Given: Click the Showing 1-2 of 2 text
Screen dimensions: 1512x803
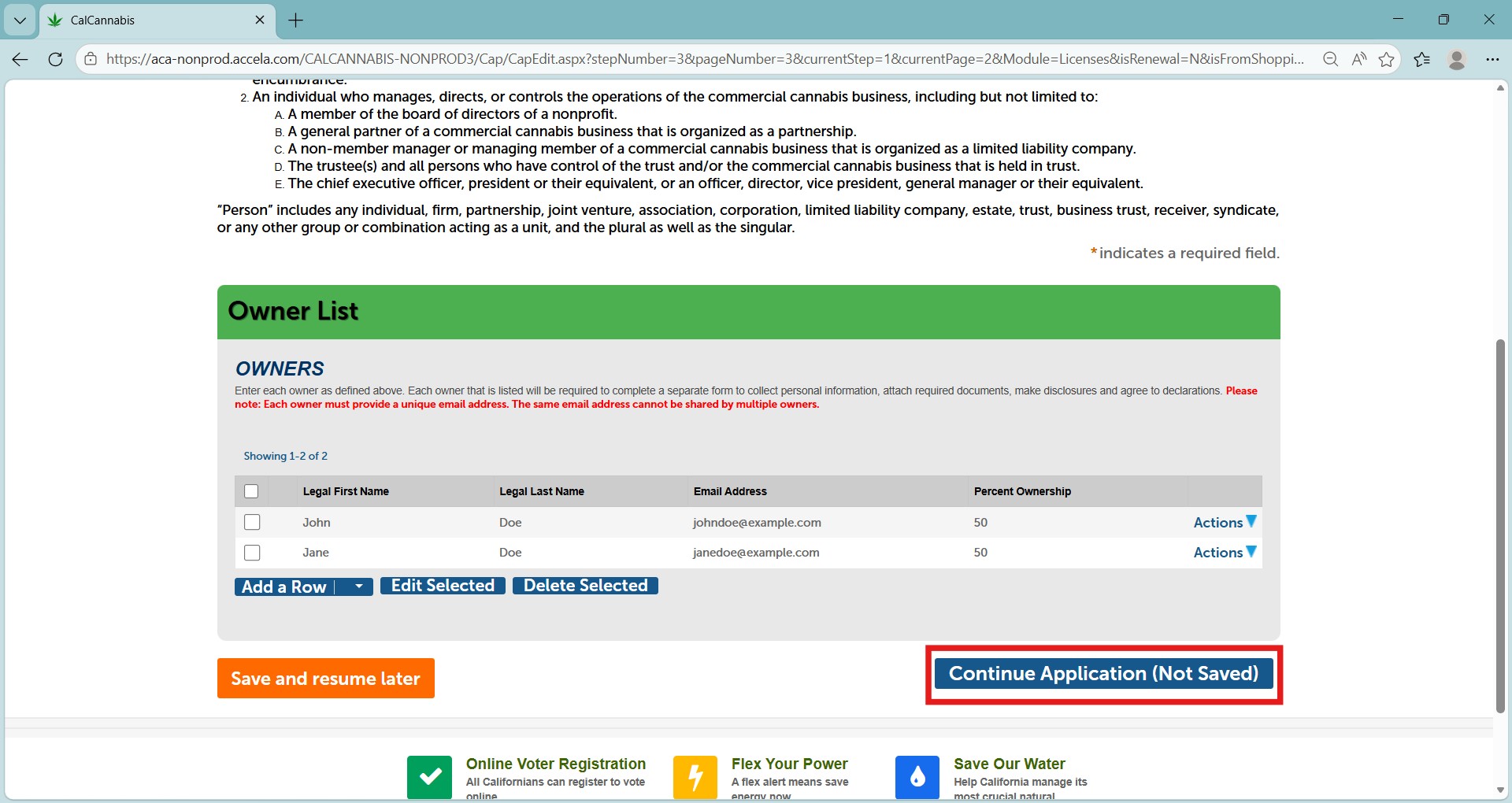Looking at the screenshot, I should click(285, 456).
